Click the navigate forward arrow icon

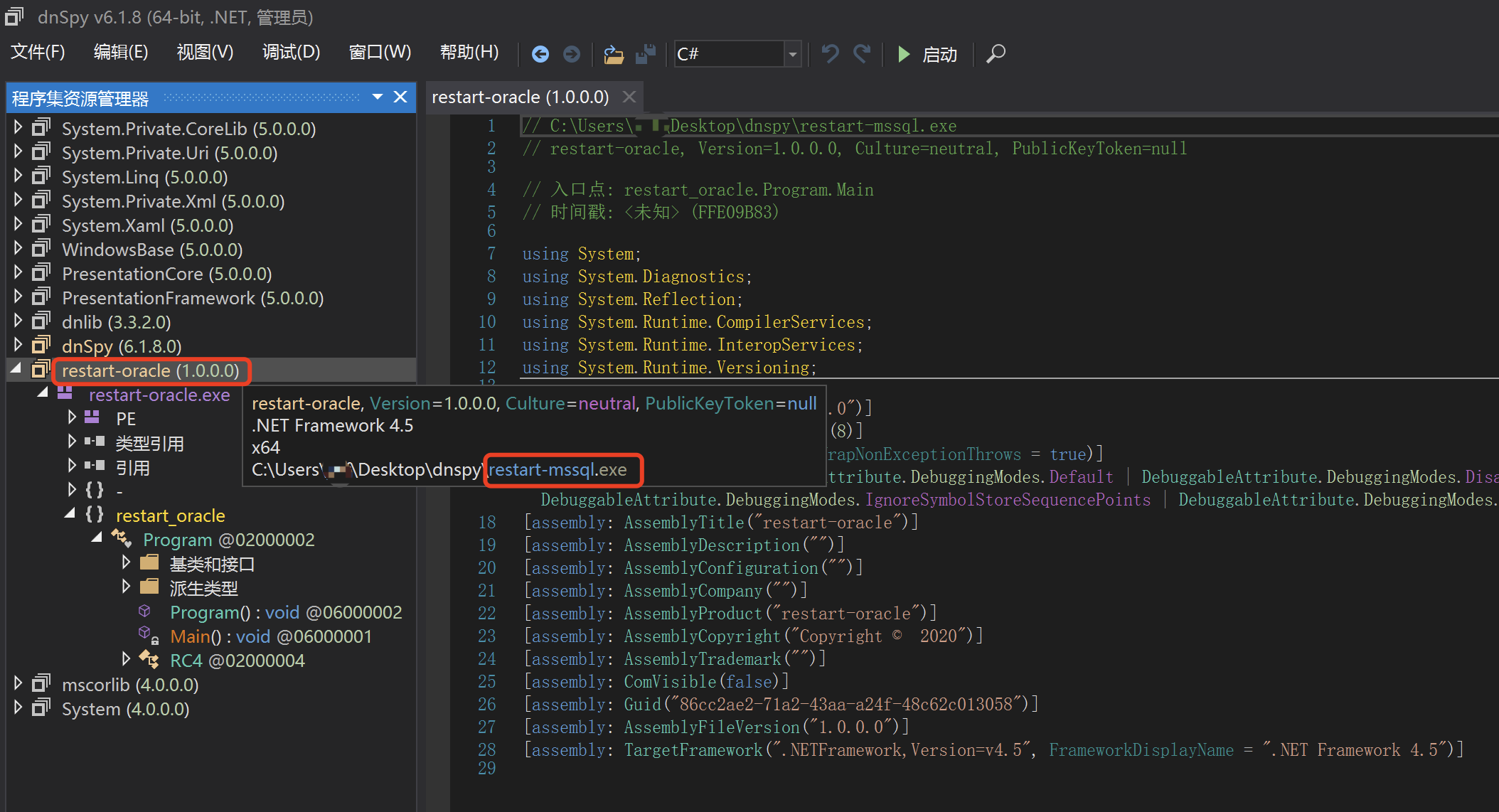point(572,54)
